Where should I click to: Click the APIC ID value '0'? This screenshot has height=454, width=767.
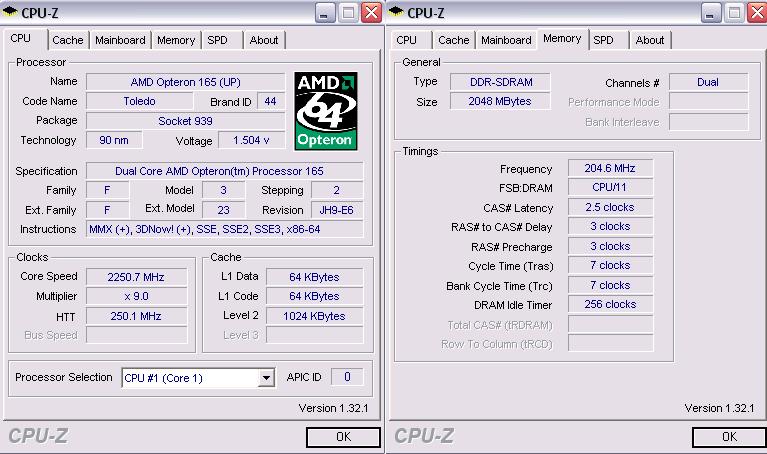(347, 377)
